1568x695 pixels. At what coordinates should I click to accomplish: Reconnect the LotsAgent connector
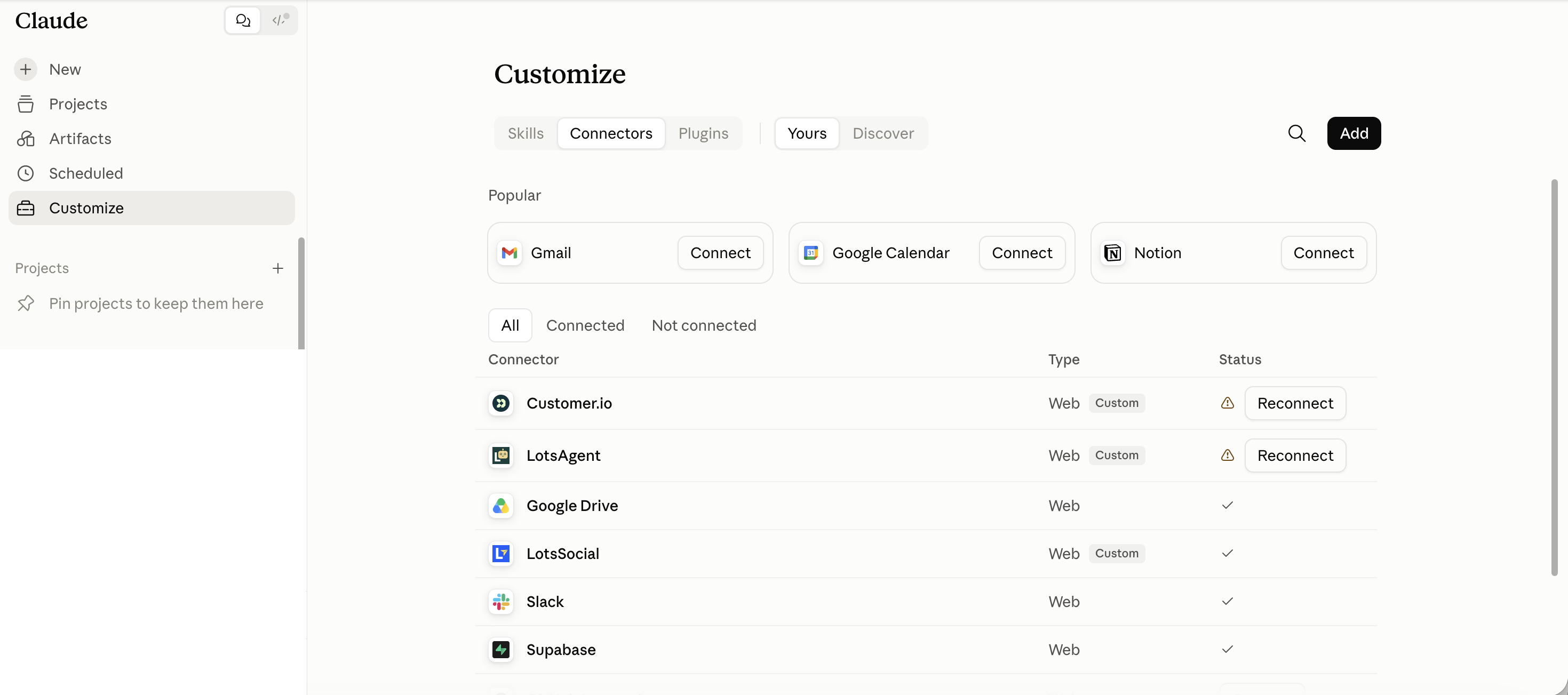point(1295,455)
